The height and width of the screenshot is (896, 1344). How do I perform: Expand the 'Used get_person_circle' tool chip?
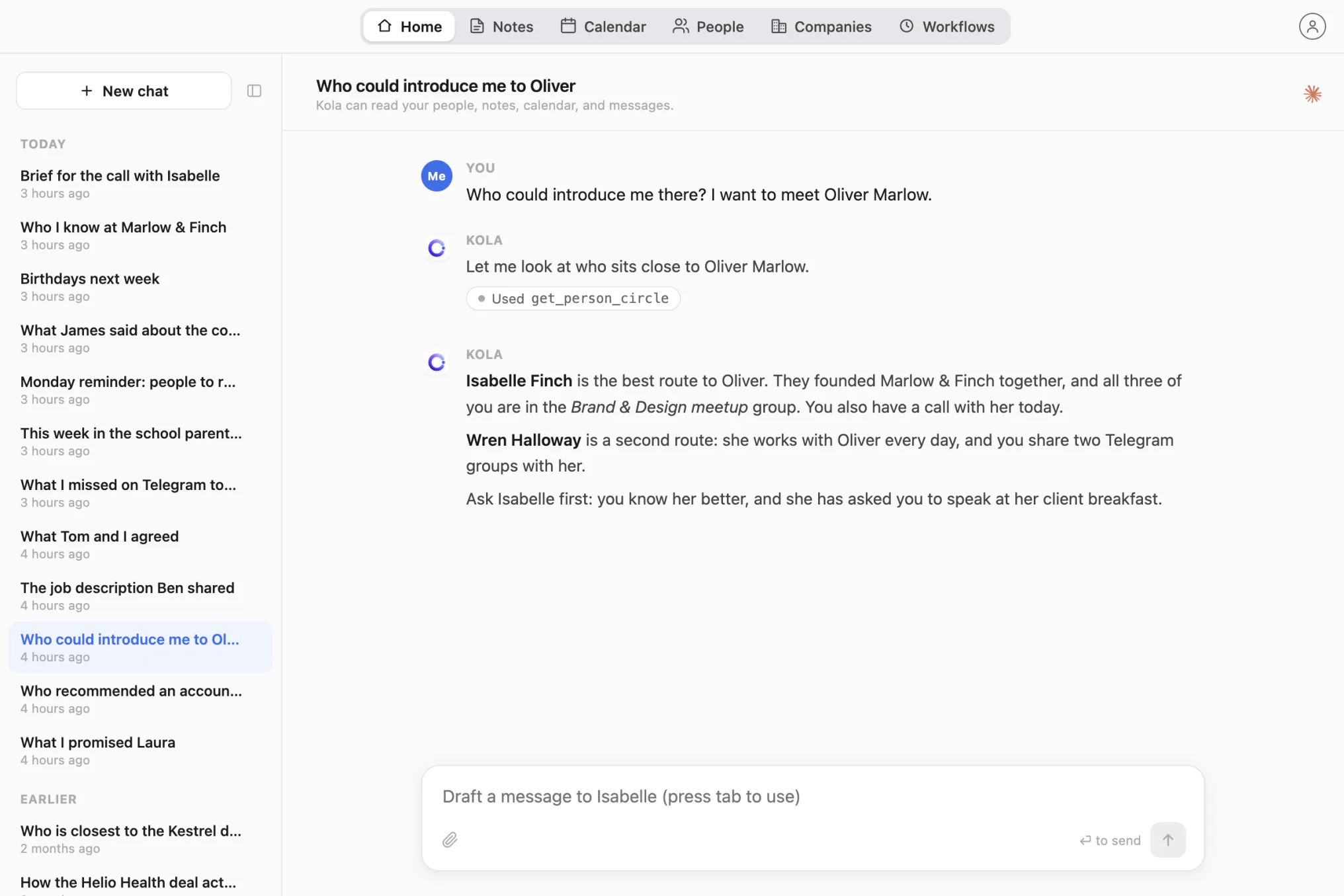[573, 298]
